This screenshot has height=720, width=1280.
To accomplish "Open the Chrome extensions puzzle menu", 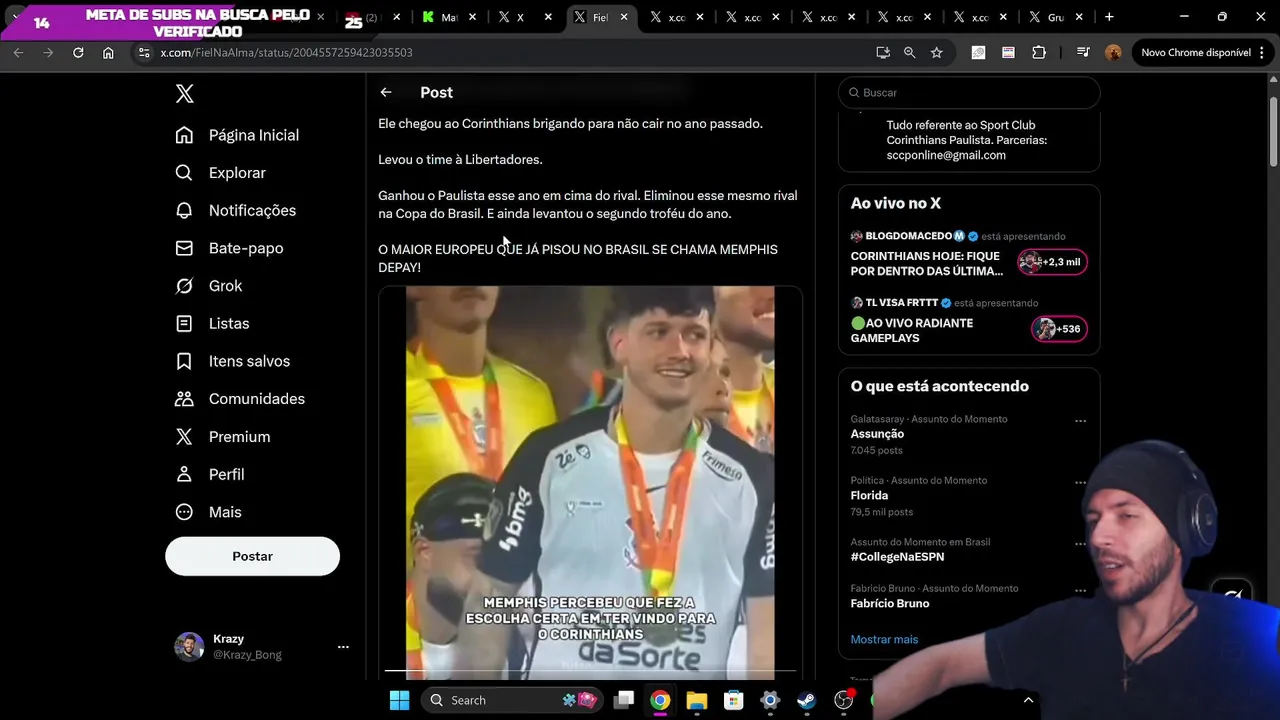I will (1039, 52).
